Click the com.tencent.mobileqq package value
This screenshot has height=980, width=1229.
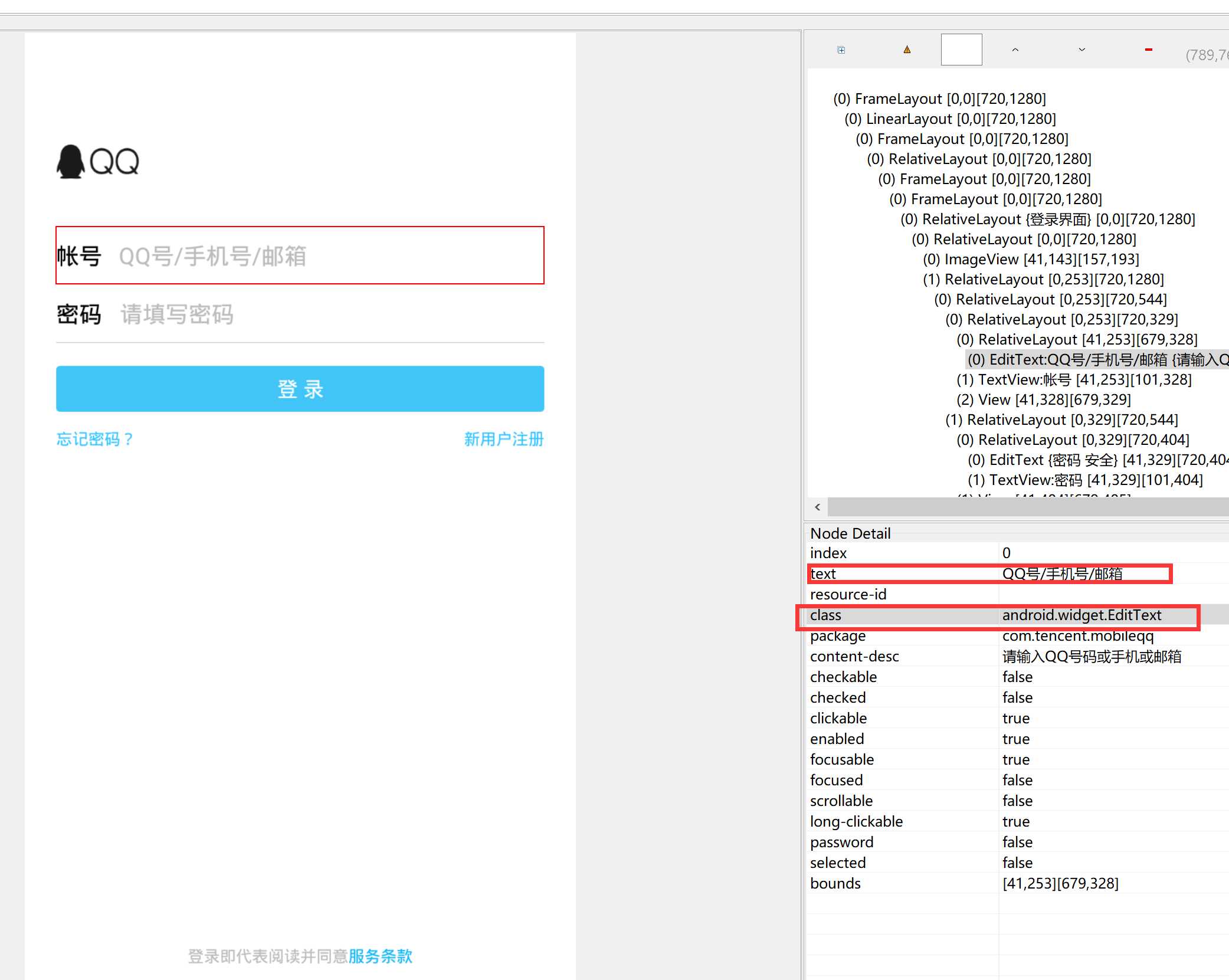pyautogui.click(x=1077, y=635)
